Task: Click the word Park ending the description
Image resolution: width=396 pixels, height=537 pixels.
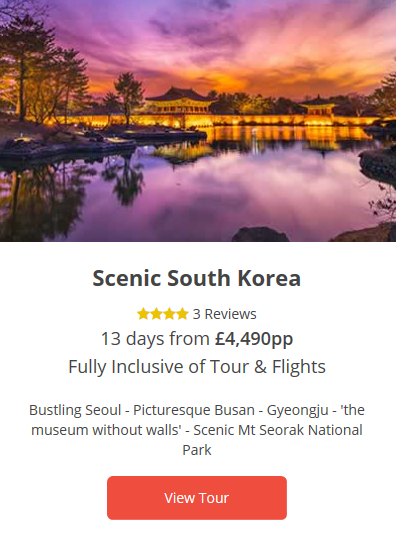Action: coord(197,450)
